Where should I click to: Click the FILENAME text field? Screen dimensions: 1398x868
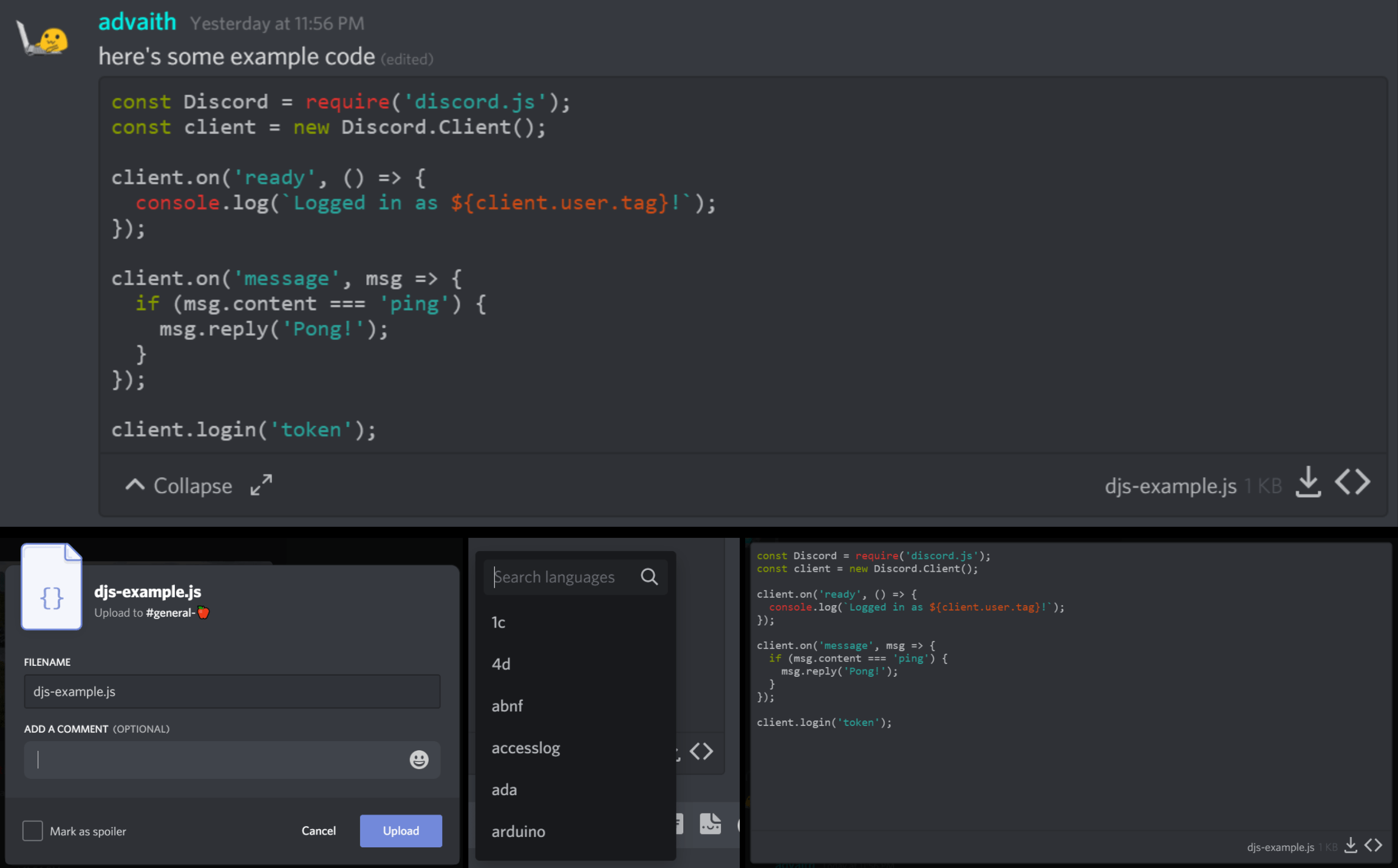[x=232, y=691]
